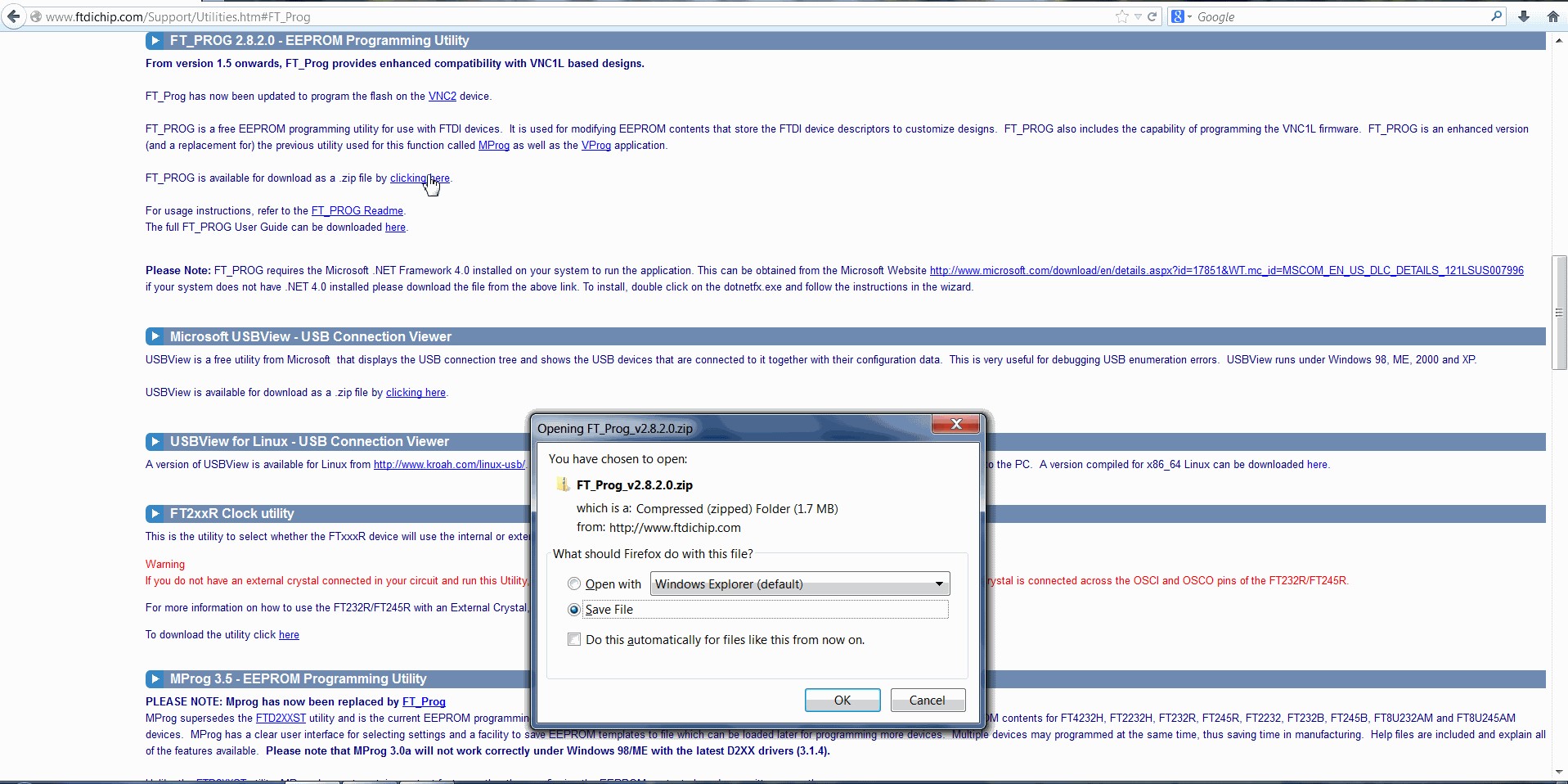Screen dimensions: 1568x784
Task: Open the FT_Prog link in MProg note
Action: (424, 702)
